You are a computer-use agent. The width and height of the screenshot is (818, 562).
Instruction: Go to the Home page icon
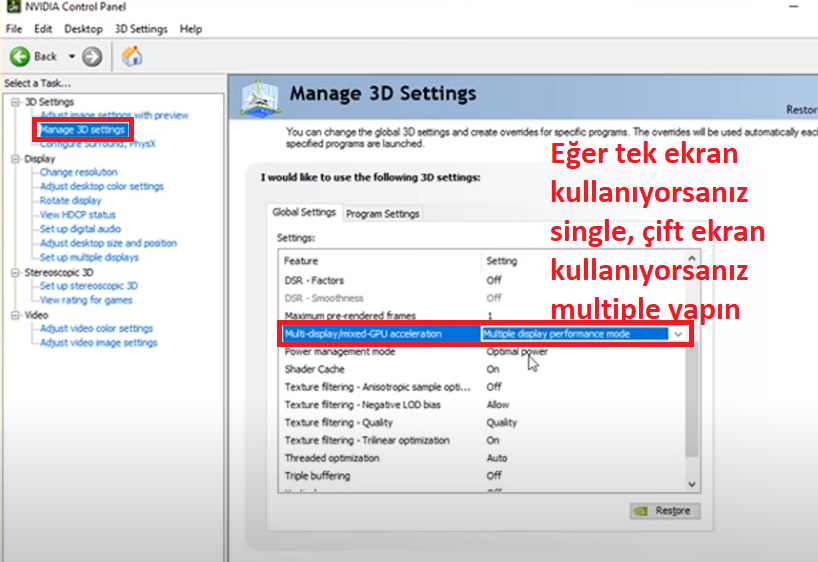pos(132,56)
